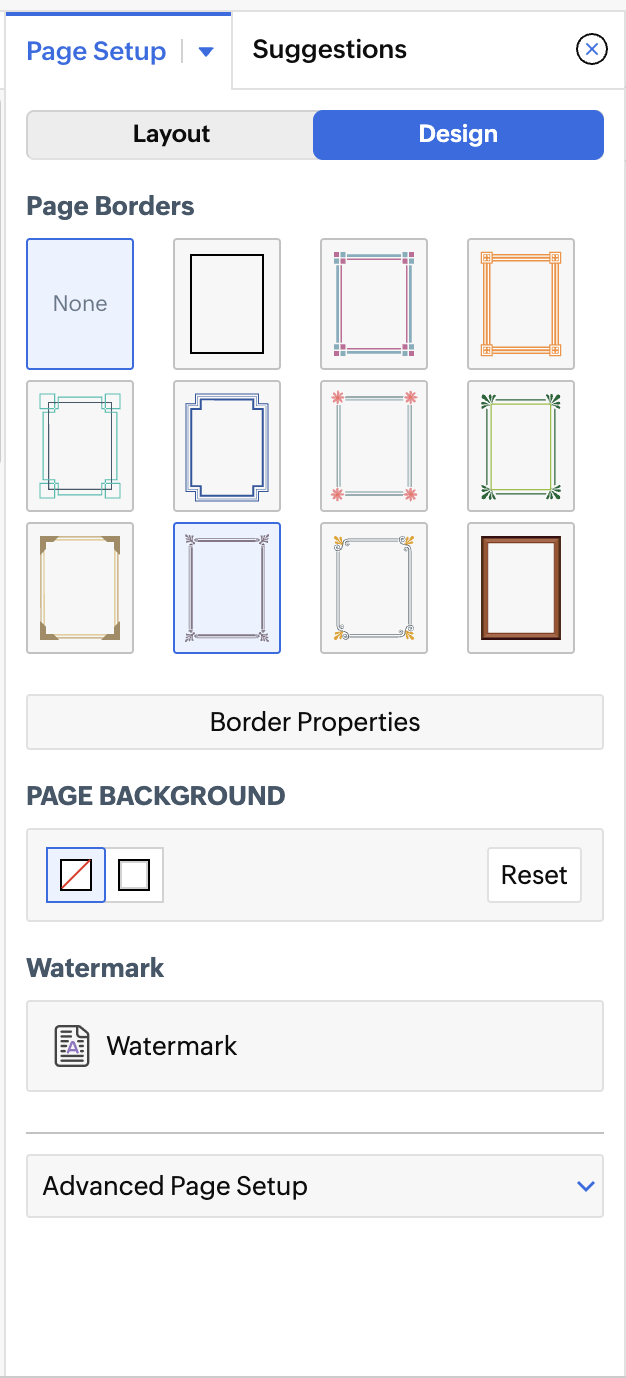Viewport: 626px width, 1378px height.
Task: Open the Watermark settings
Action: (x=315, y=1046)
